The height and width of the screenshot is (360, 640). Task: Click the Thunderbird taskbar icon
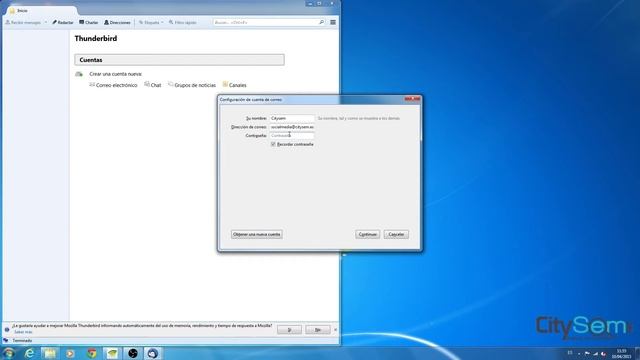point(153,353)
